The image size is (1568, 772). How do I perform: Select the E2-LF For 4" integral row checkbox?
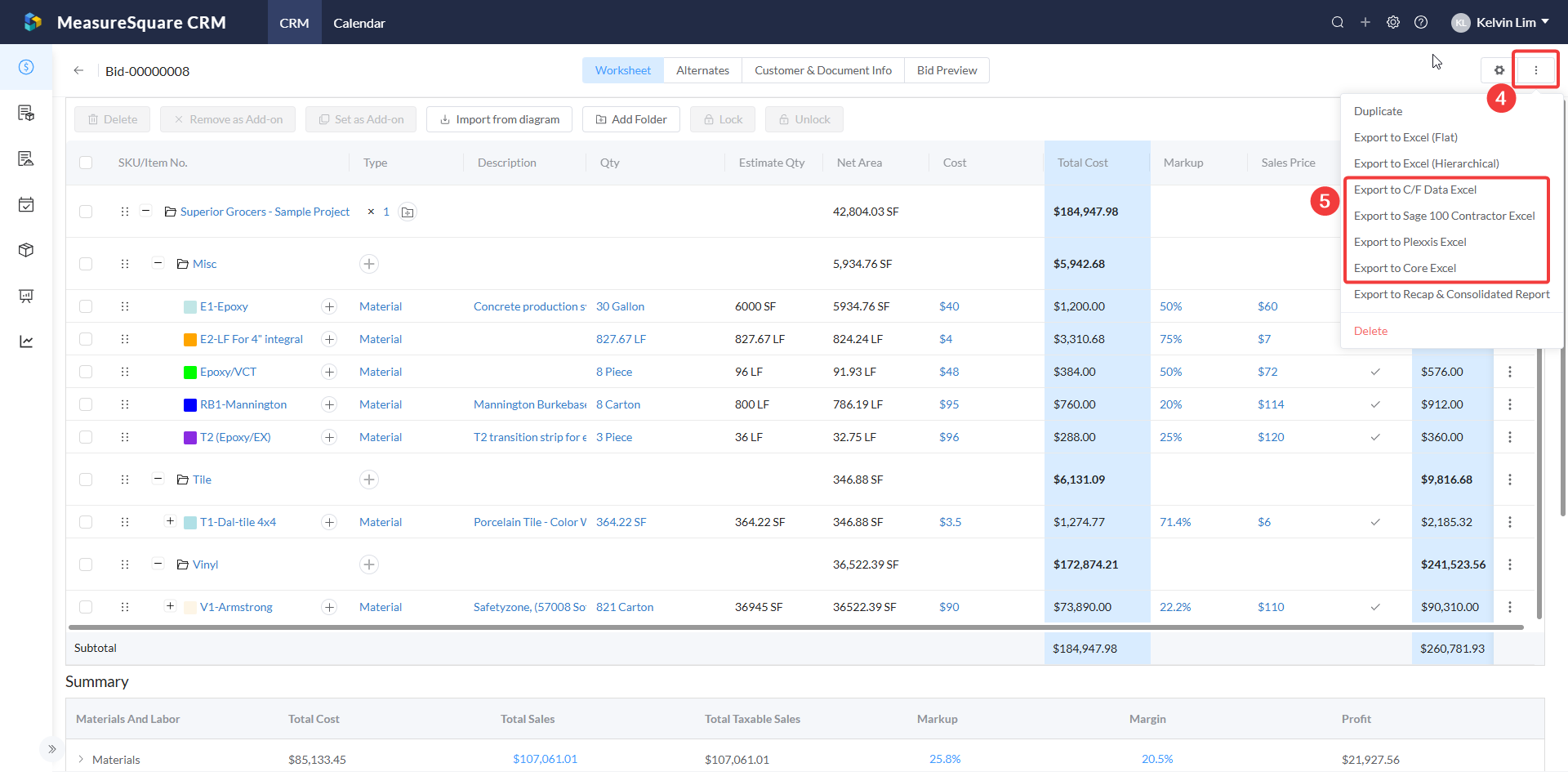[86, 339]
